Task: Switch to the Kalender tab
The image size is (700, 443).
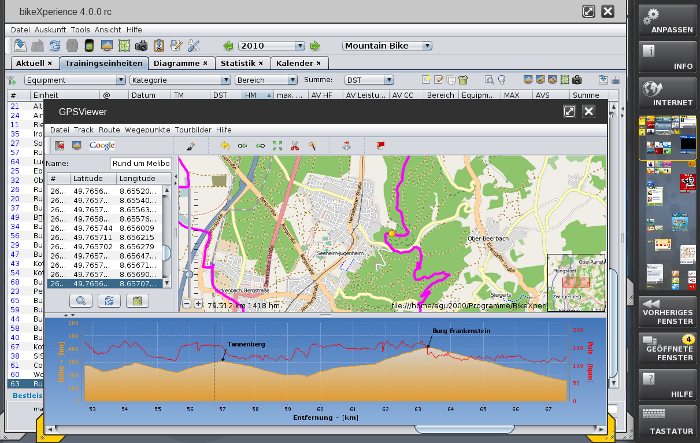Action: pos(299,63)
